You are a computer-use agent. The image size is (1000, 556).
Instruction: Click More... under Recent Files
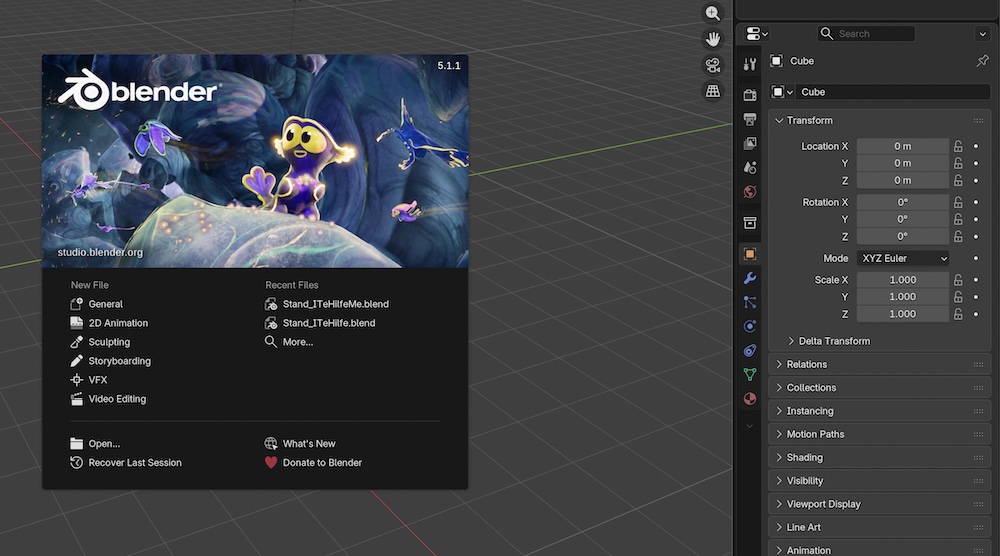click(x=289, y=342)
